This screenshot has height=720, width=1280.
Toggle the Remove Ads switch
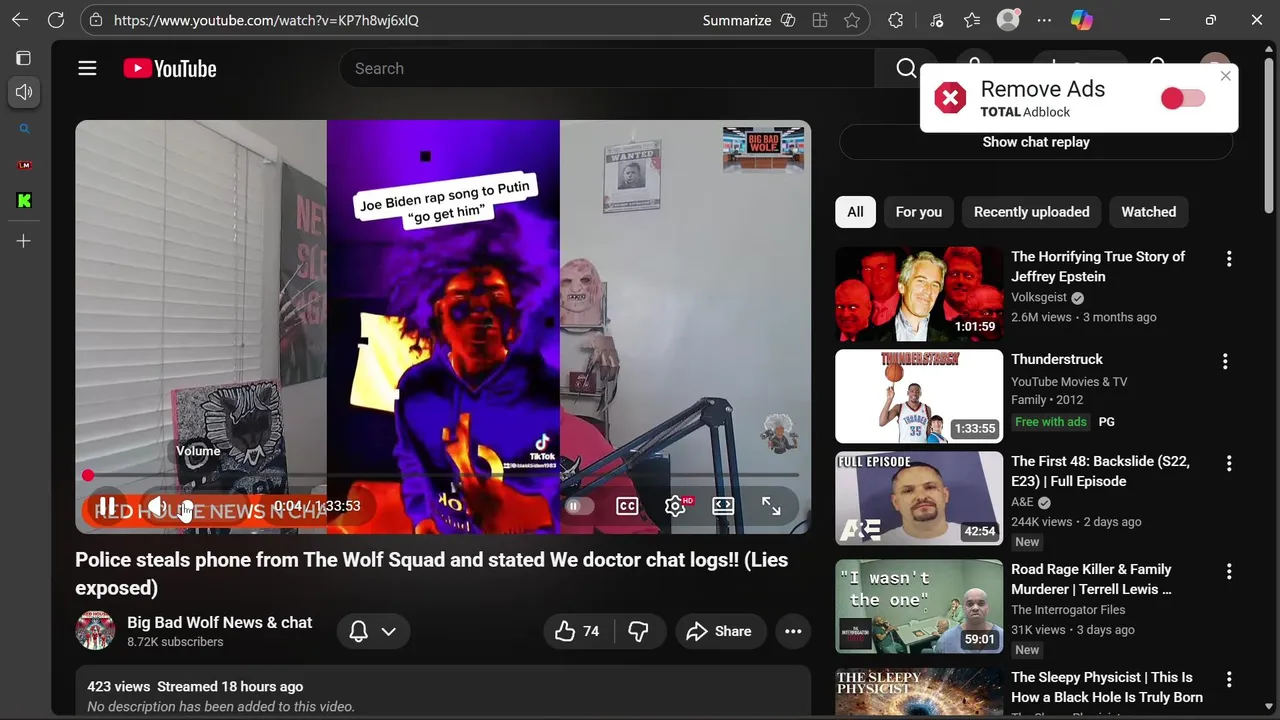tap(1183, 98)
